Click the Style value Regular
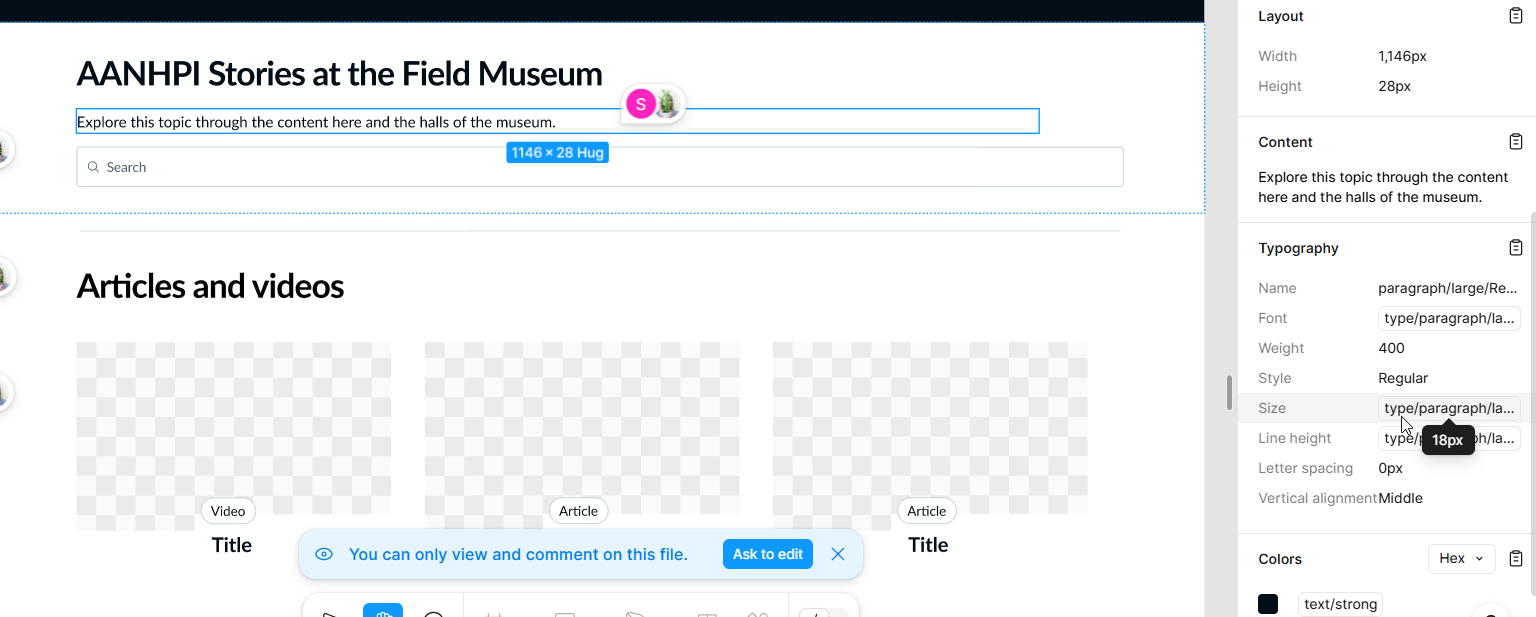The image size is (1536, 617). [1403, 378]
